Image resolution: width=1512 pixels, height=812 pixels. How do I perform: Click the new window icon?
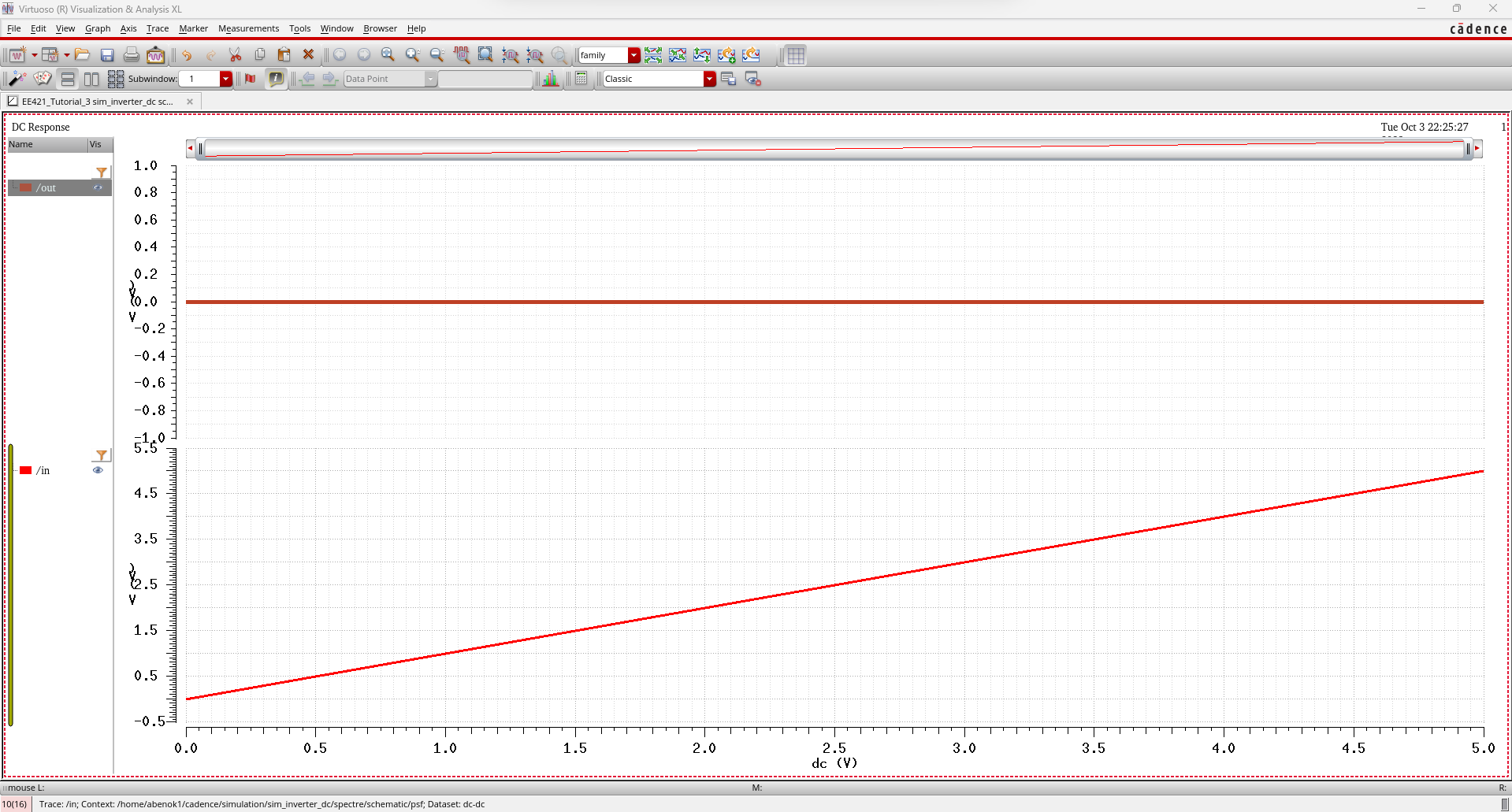(x=17, y=55)
